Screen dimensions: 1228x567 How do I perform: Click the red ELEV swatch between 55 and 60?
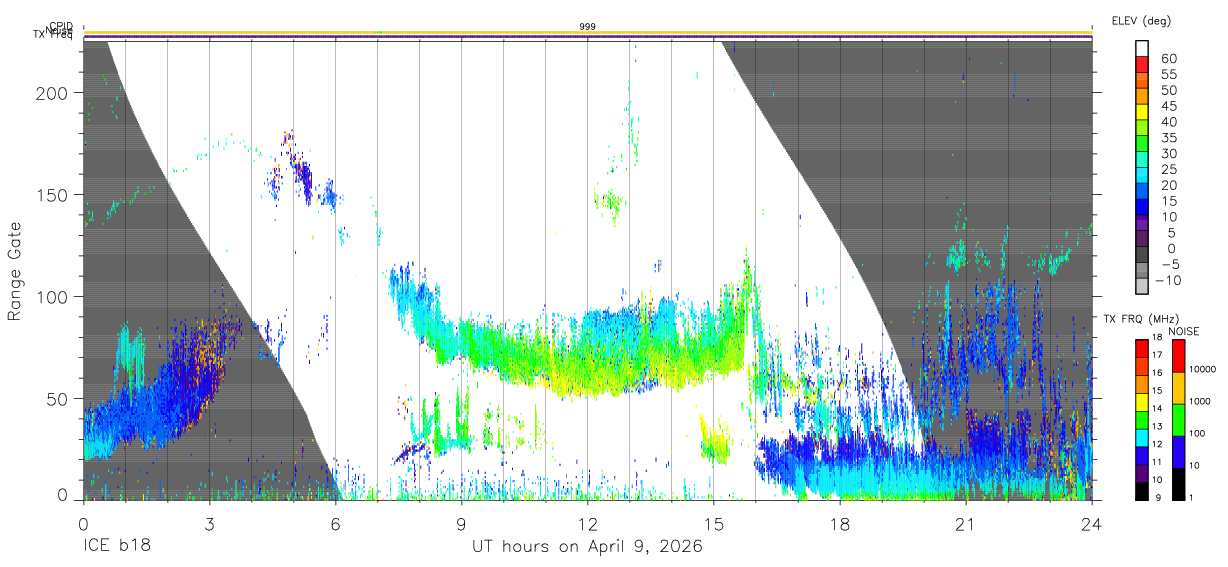1142,64
